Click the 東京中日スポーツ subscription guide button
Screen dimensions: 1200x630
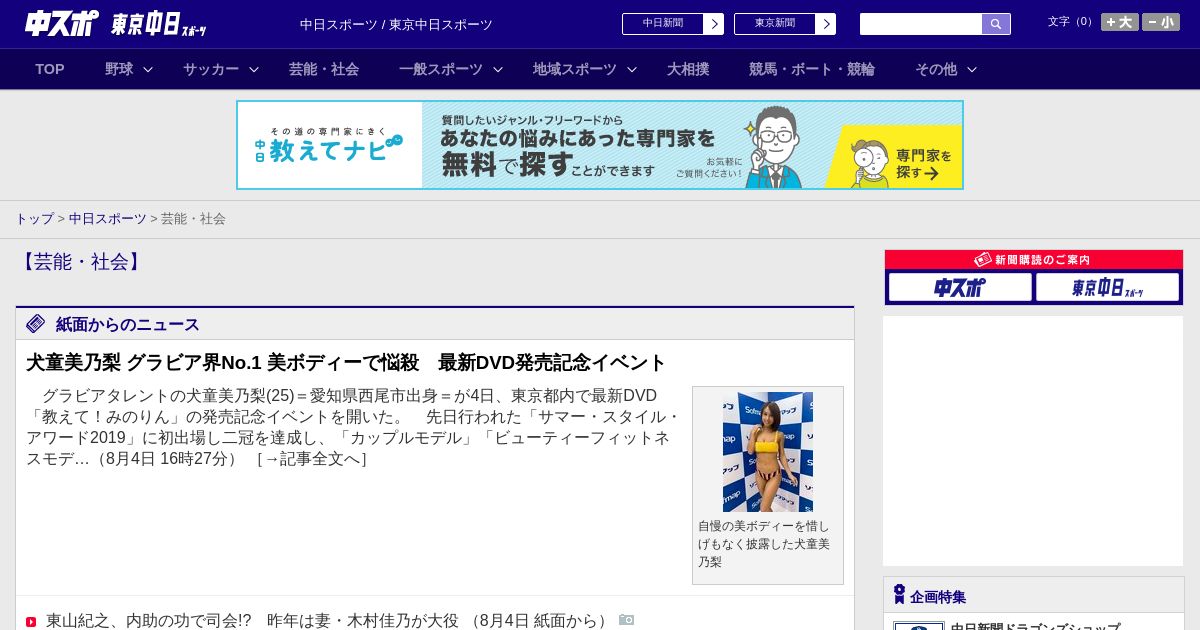1107,287
